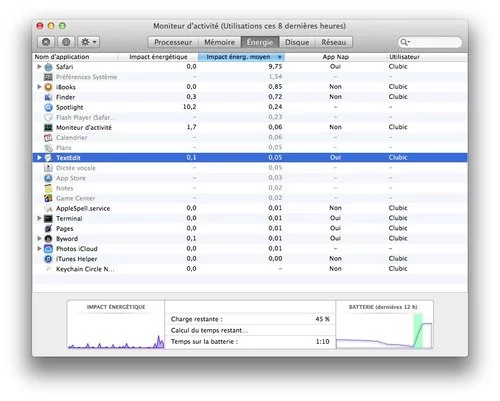Click the Préférences Système icon
The width and height of the screenshot is (500, 401).
coord(49,77)
